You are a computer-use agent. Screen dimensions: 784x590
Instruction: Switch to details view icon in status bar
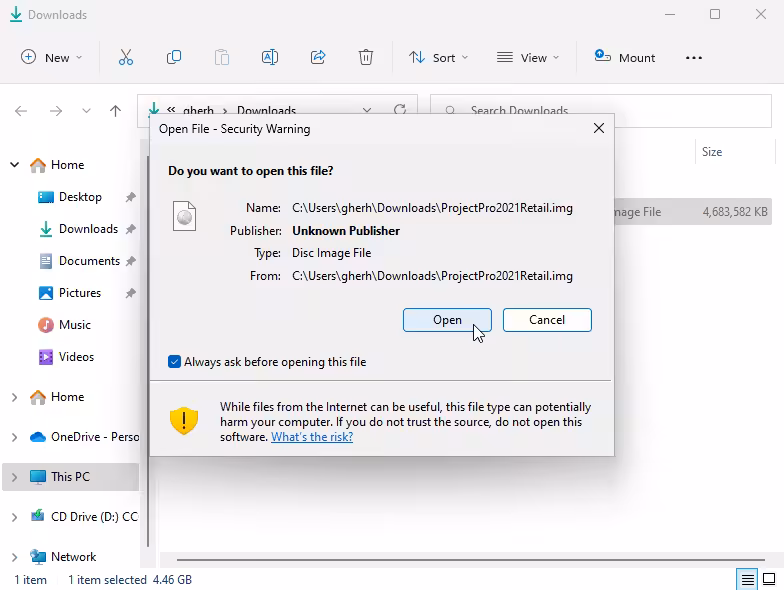tap(747, 580)
